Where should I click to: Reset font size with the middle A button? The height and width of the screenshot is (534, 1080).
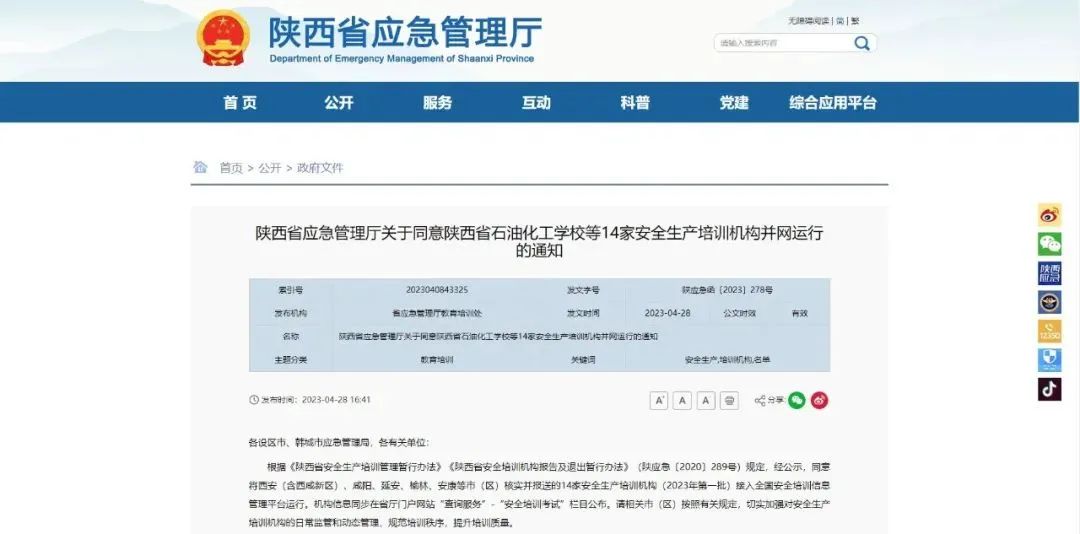point(683,400)
